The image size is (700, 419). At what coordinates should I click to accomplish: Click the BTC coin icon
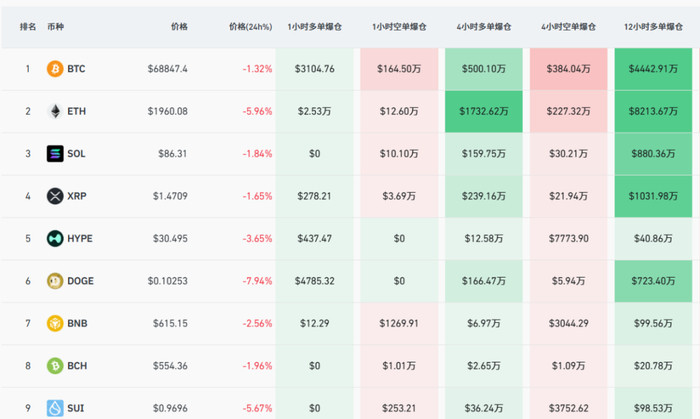[x=54, y=69]
